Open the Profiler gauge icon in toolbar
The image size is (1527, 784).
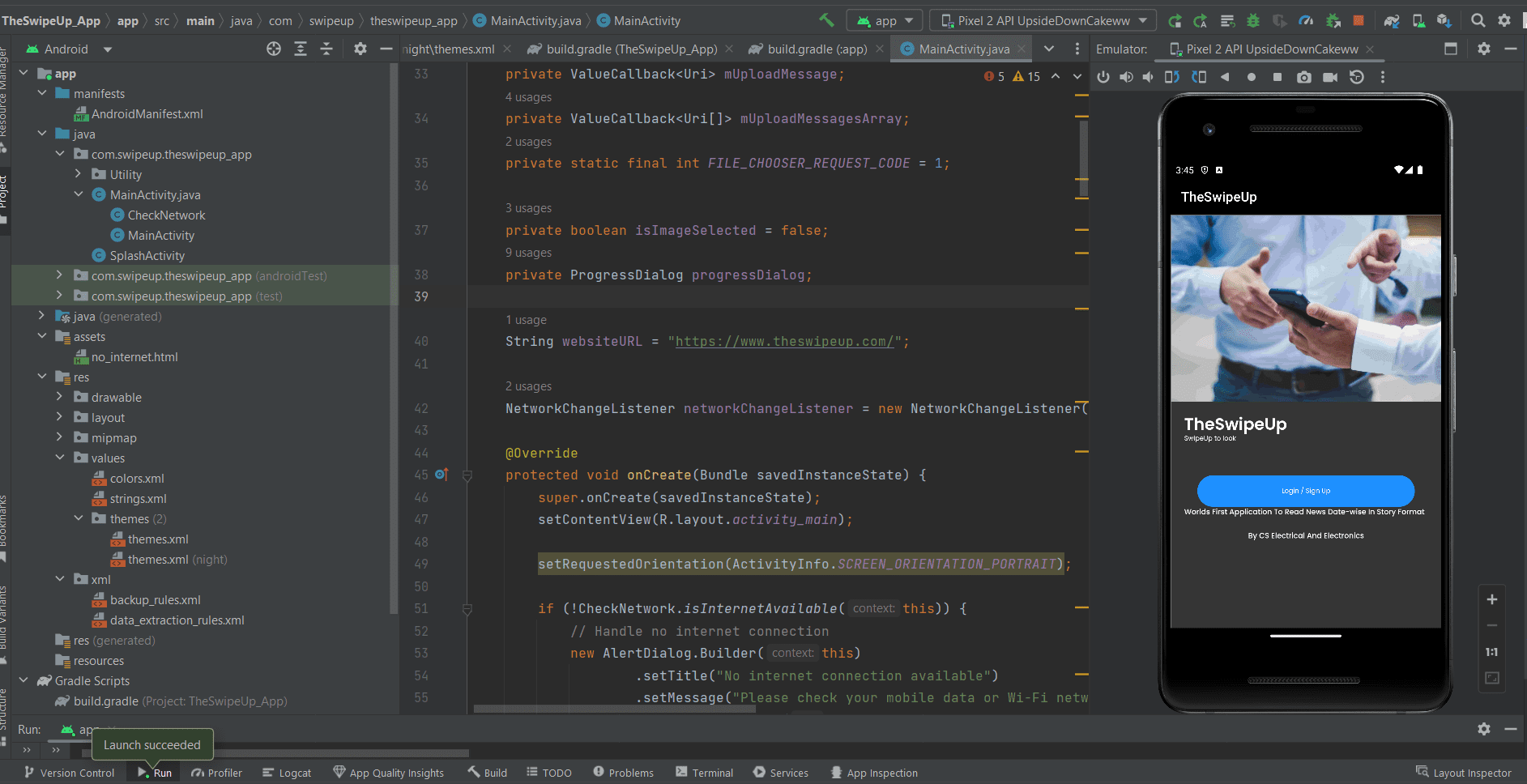click(x=1306, y=20)
